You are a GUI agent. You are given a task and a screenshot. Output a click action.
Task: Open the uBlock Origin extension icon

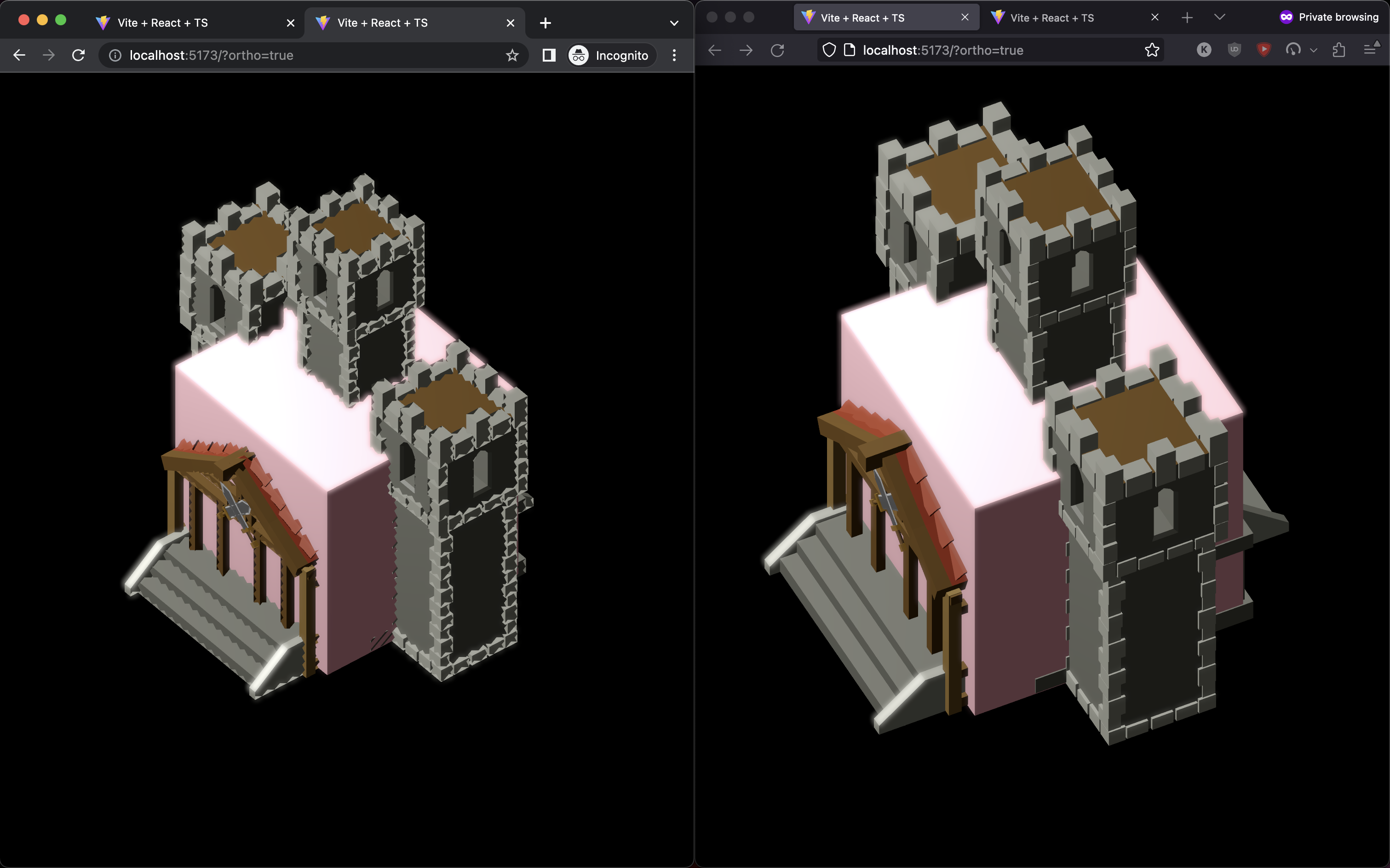[1235, 50]
